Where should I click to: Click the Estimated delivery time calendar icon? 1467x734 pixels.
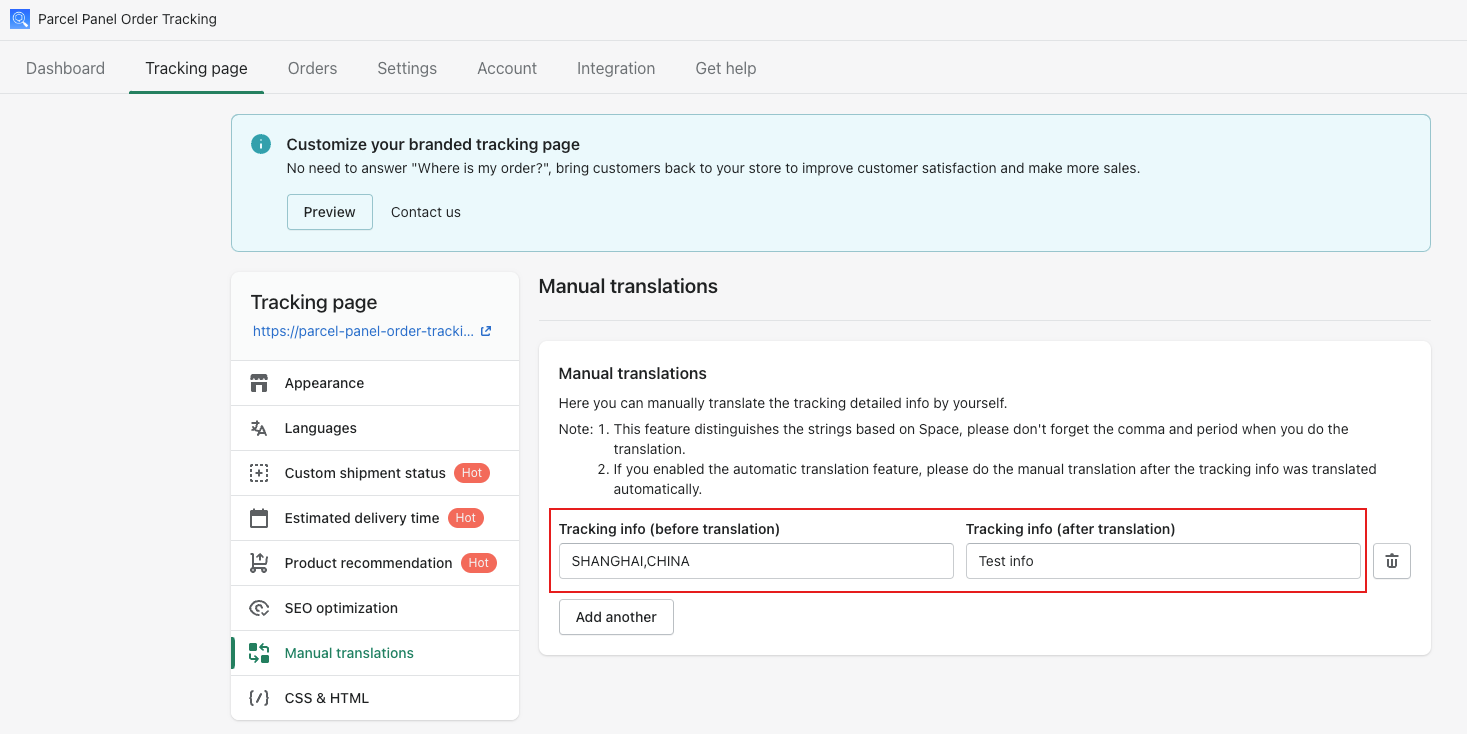click(x=259, y=518)
